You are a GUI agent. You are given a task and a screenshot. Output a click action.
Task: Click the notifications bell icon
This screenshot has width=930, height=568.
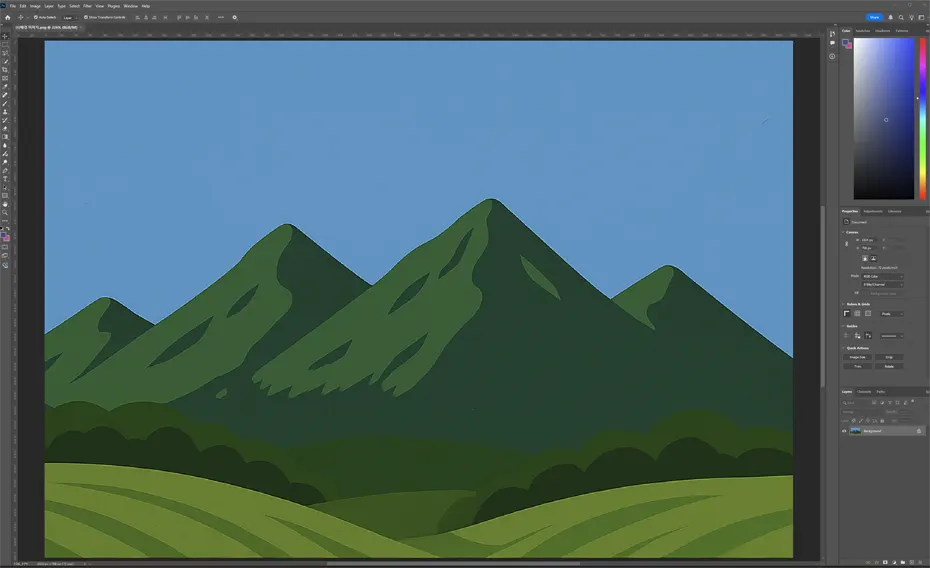tap(890, 17)
